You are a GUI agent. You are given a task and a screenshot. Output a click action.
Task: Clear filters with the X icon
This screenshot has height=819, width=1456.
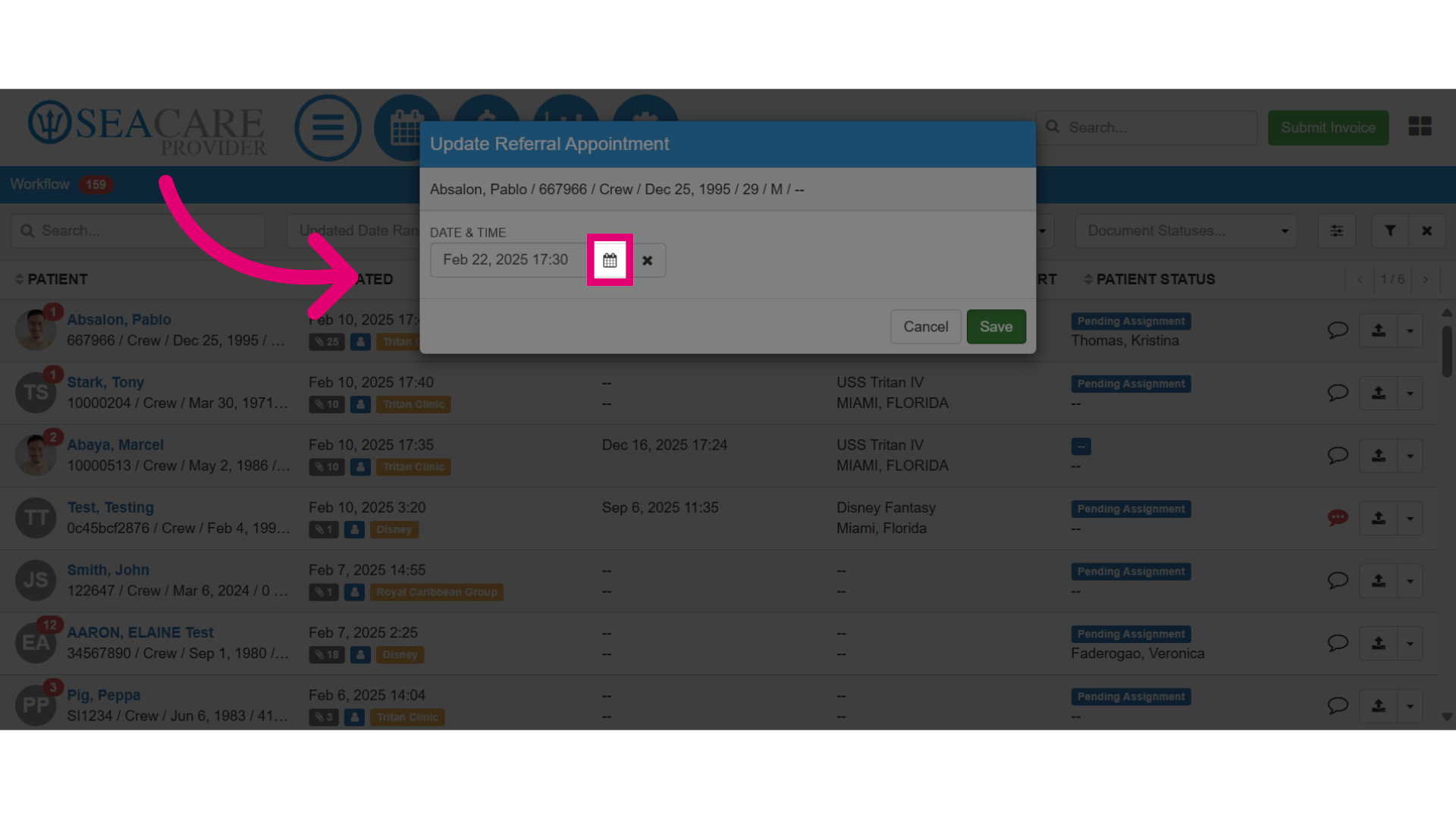(1426, 231)
